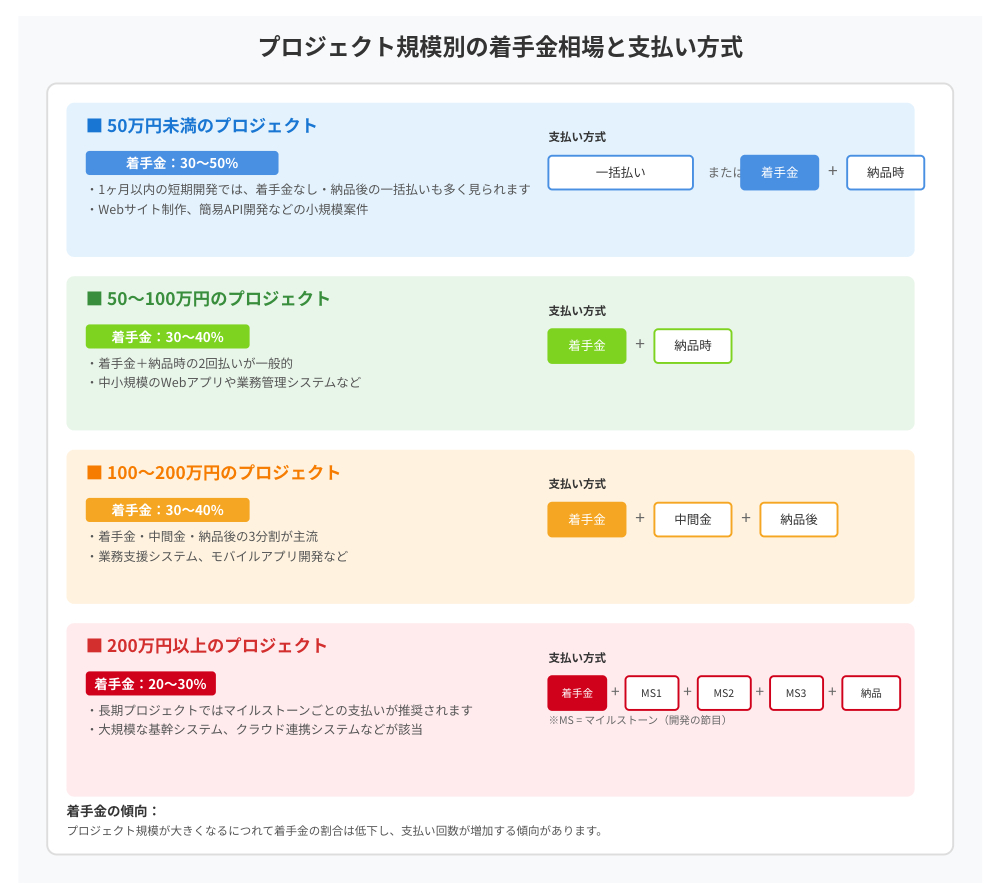This screenshot has width=997, height=896.
Task: Click the 納品後 payment box
Action: [x=799, y=520]
